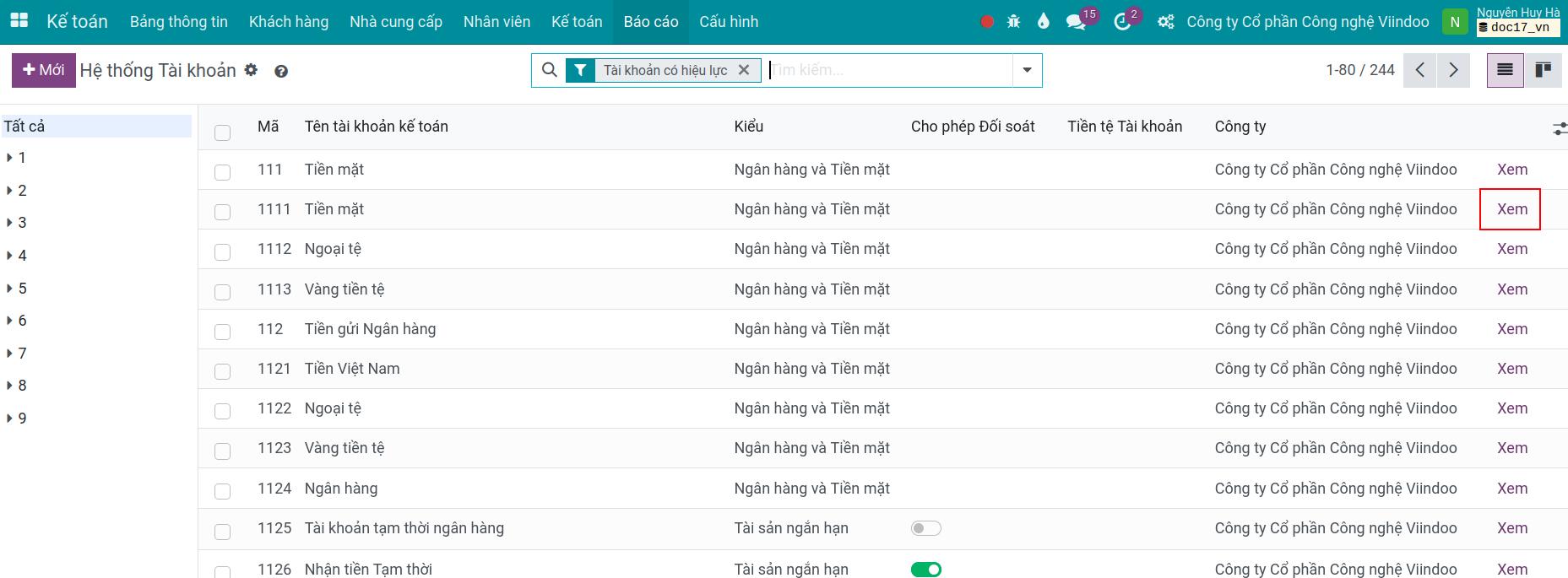The height and width of the screenshot is (578, 1568).
Task: Switch to kanban view
Action: [x=1544, y=70]
